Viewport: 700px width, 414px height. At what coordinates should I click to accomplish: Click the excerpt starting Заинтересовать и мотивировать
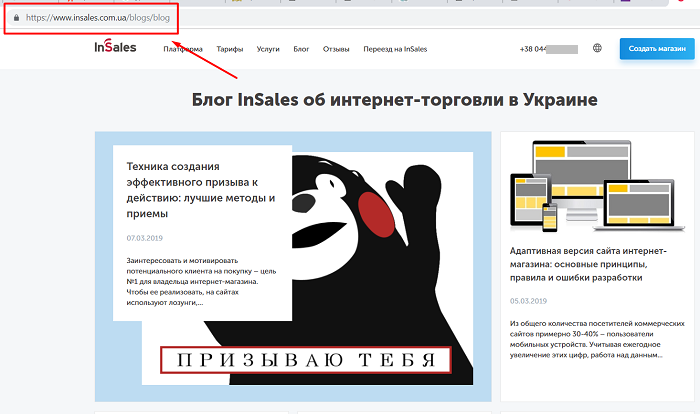point(201,281)
